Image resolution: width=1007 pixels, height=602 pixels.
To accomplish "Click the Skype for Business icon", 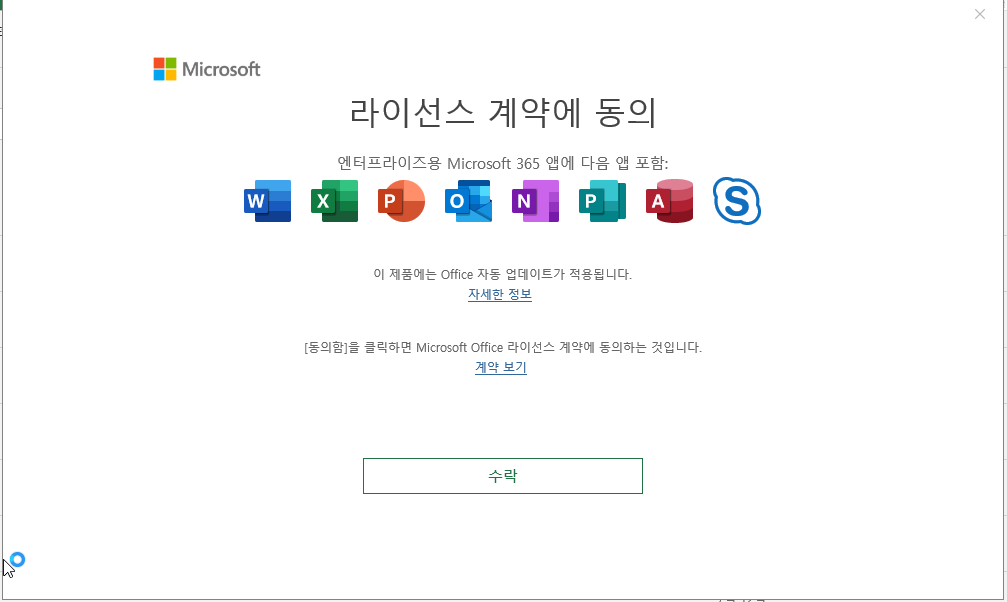I will point(737,201).
